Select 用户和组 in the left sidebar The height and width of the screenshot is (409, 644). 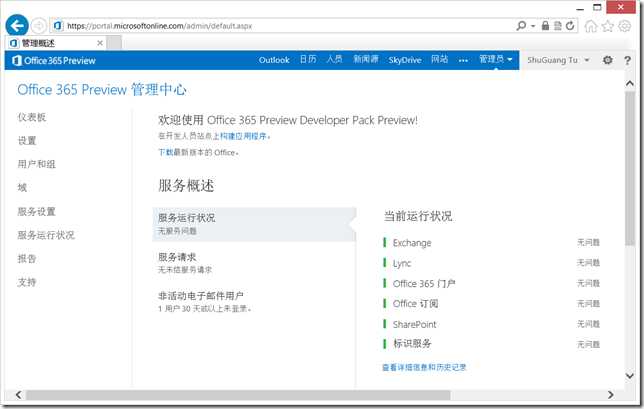(36, 164)
